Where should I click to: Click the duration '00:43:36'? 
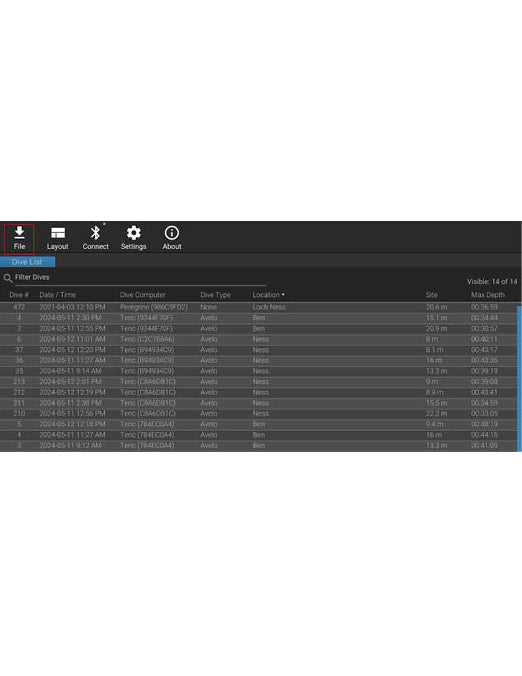(x=484, y=360)
